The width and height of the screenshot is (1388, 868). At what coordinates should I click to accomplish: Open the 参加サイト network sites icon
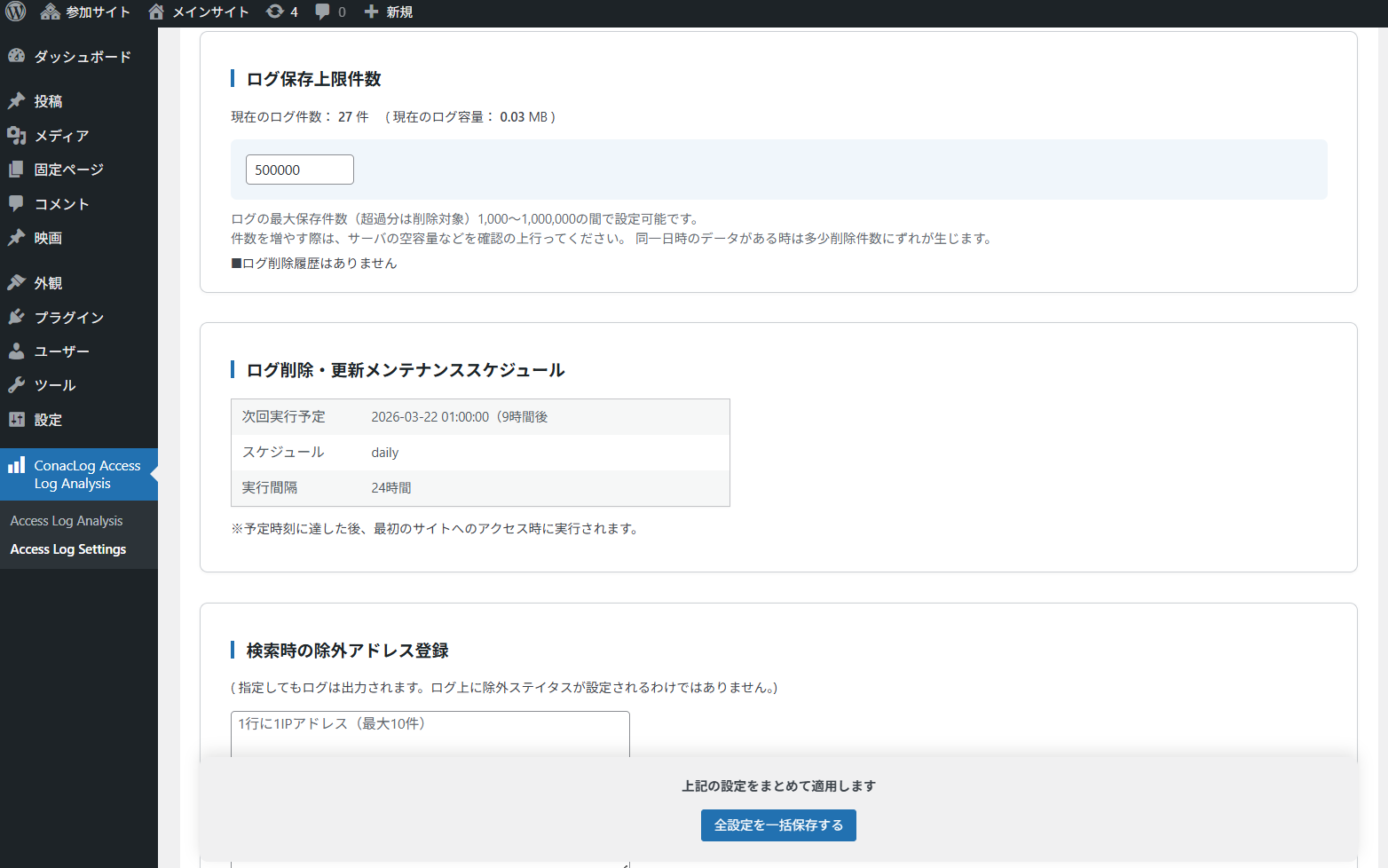point(51,12)
